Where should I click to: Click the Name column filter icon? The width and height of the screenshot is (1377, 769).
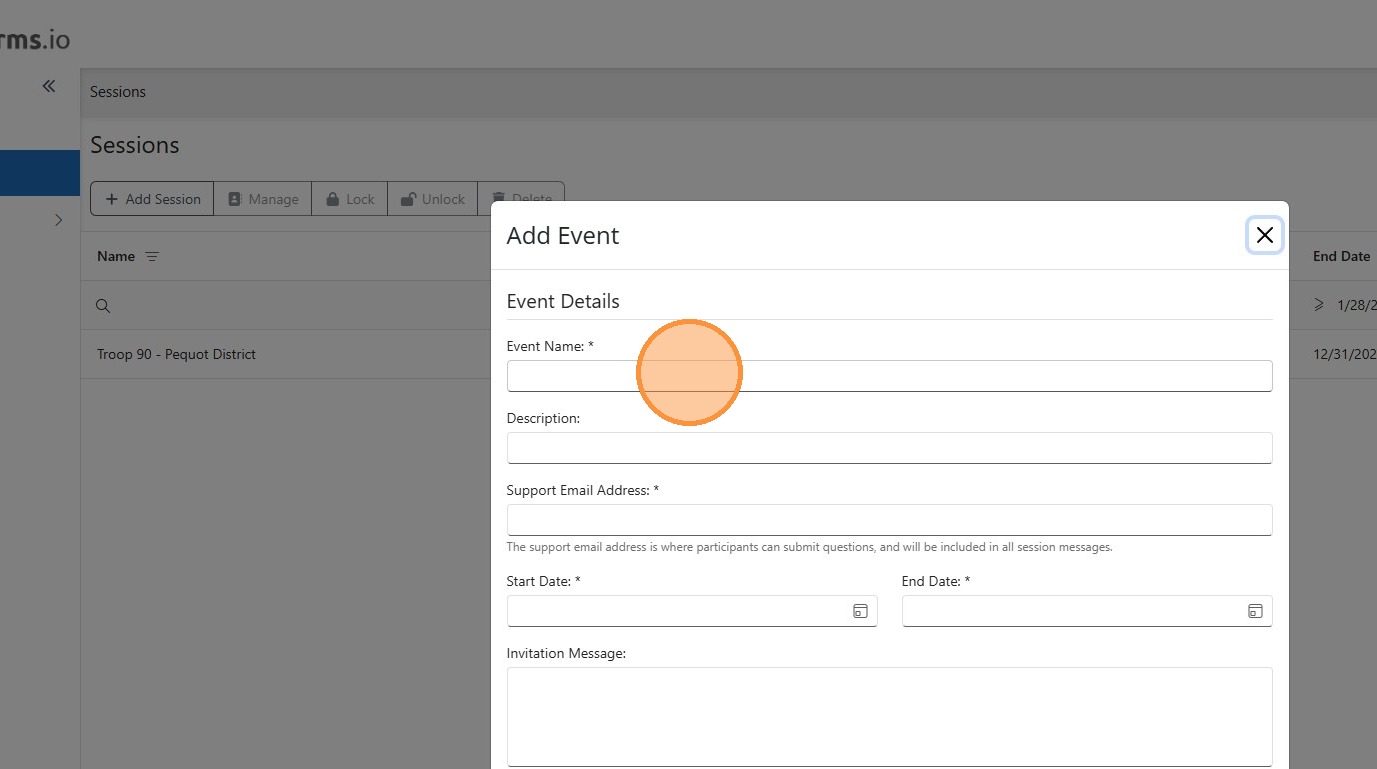[152, 257]
